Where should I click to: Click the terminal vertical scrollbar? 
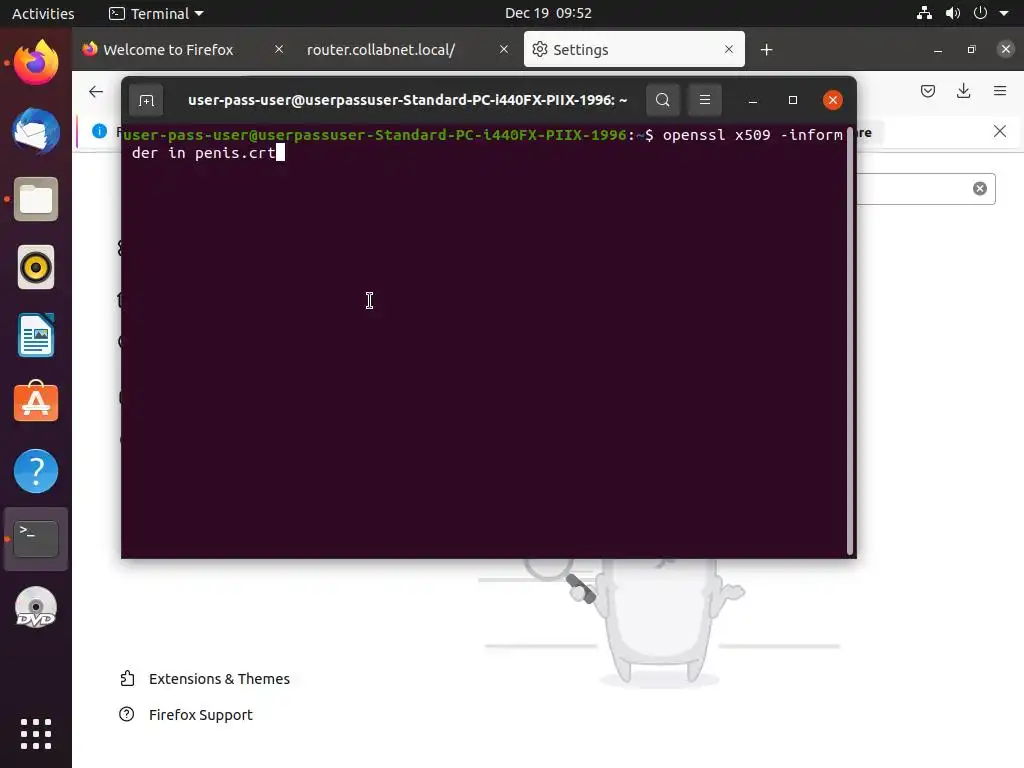[x=850, y=340]
